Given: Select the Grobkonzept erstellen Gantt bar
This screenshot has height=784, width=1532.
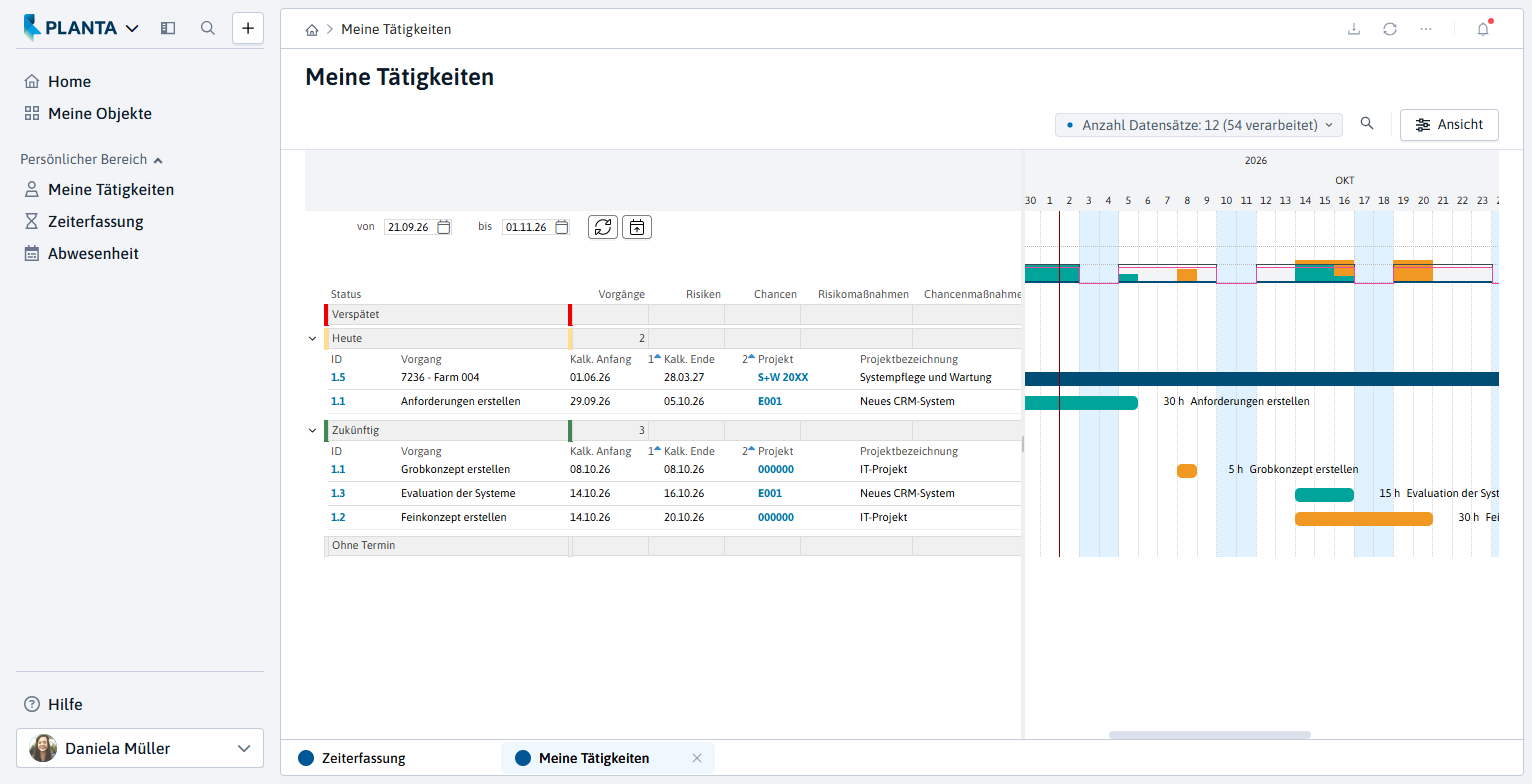Looking at the screenshot, I should pos(1187,471).
